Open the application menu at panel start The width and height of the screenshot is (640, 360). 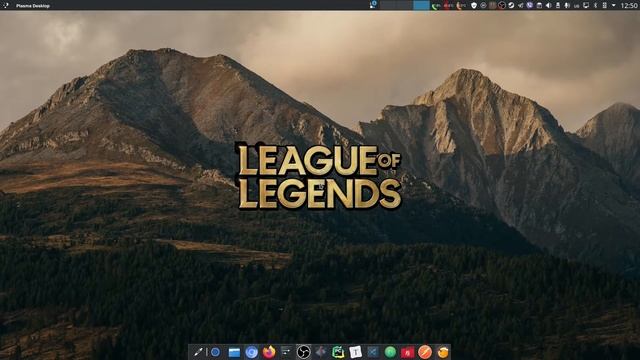click(x=5, y=5)
